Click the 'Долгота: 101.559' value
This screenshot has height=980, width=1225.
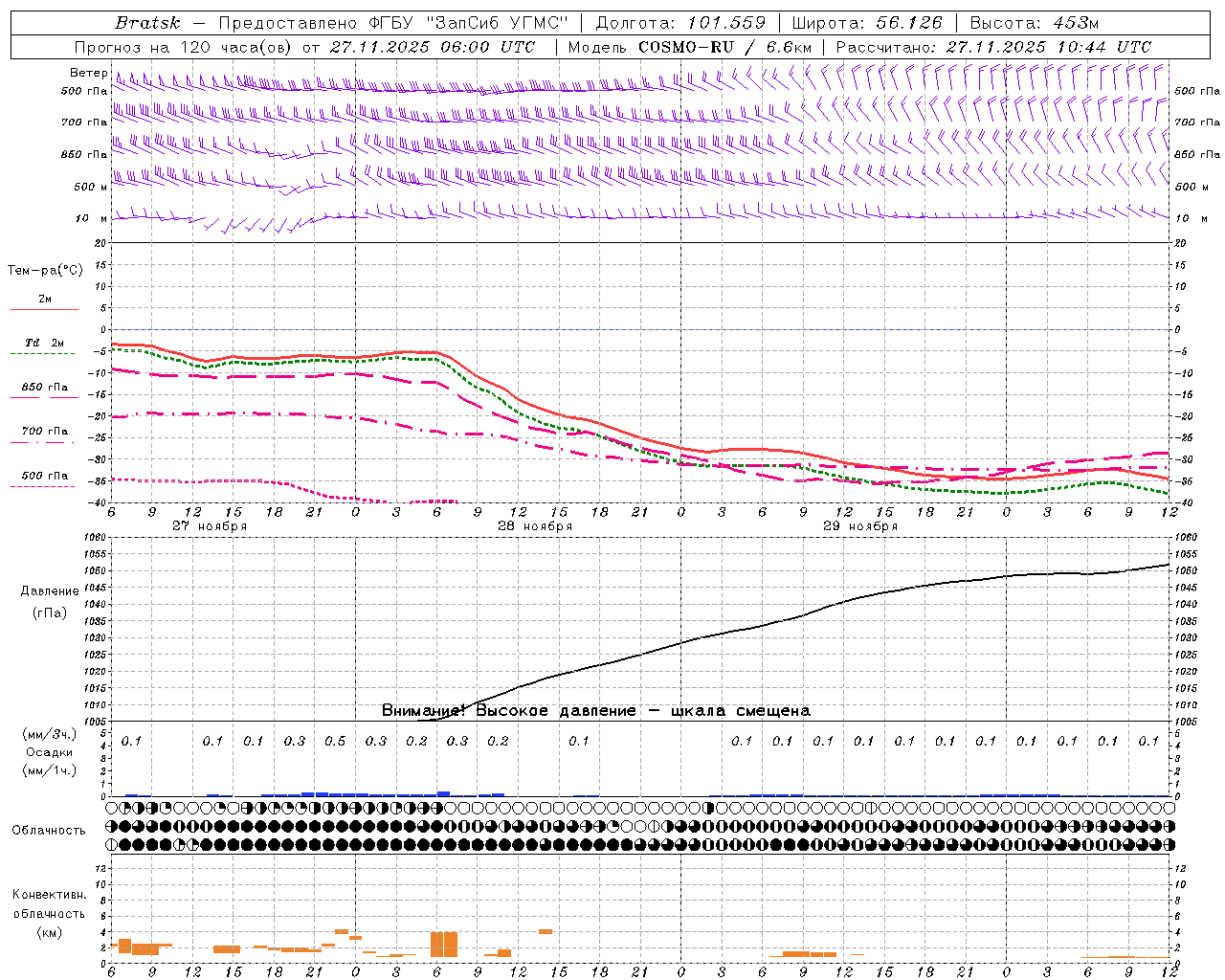[680, 23]
